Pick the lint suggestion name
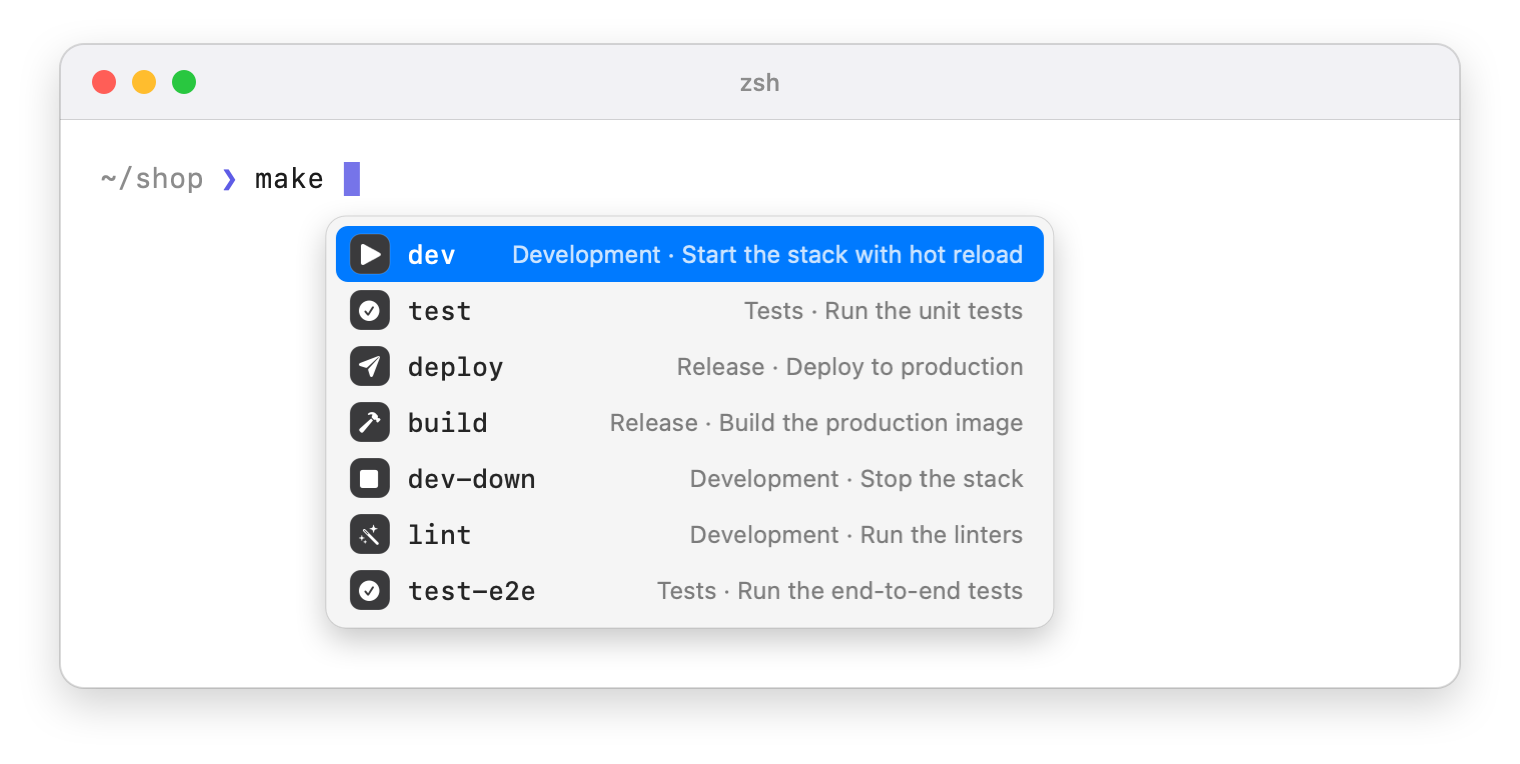 coord(440,535)
